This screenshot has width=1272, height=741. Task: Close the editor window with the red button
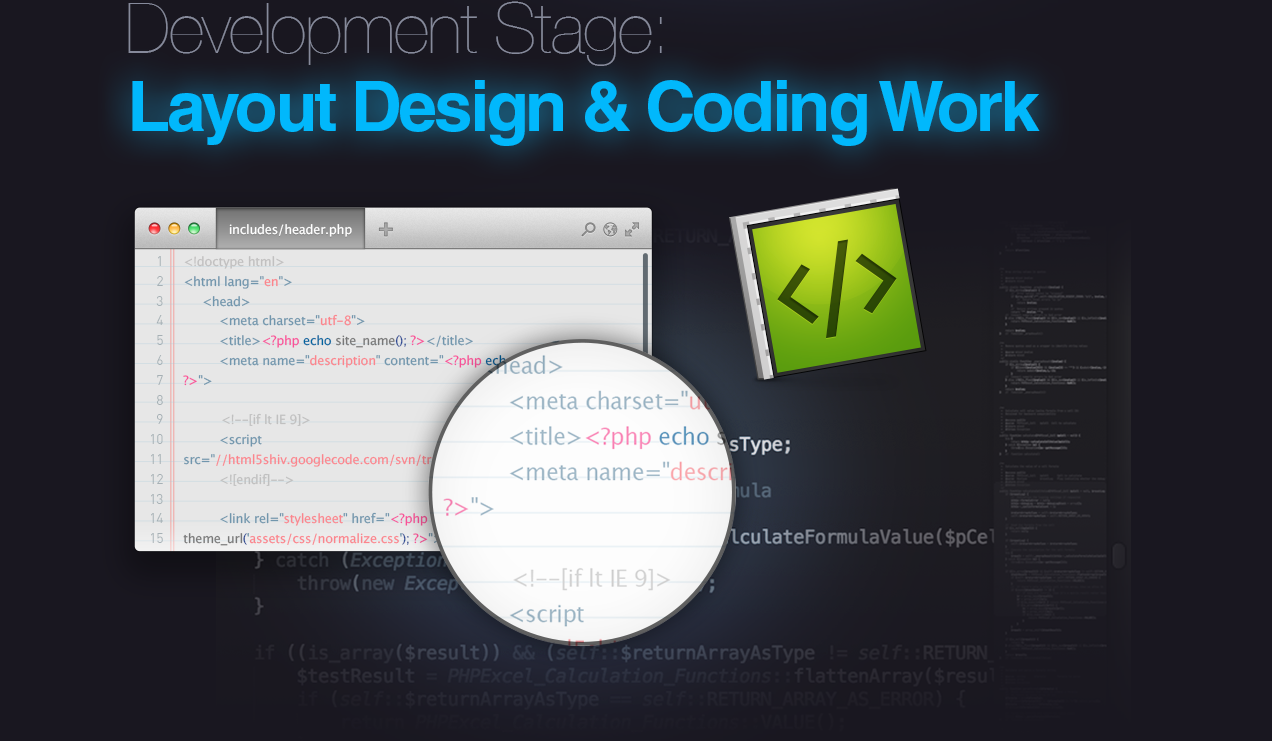(x=155, y=229)
